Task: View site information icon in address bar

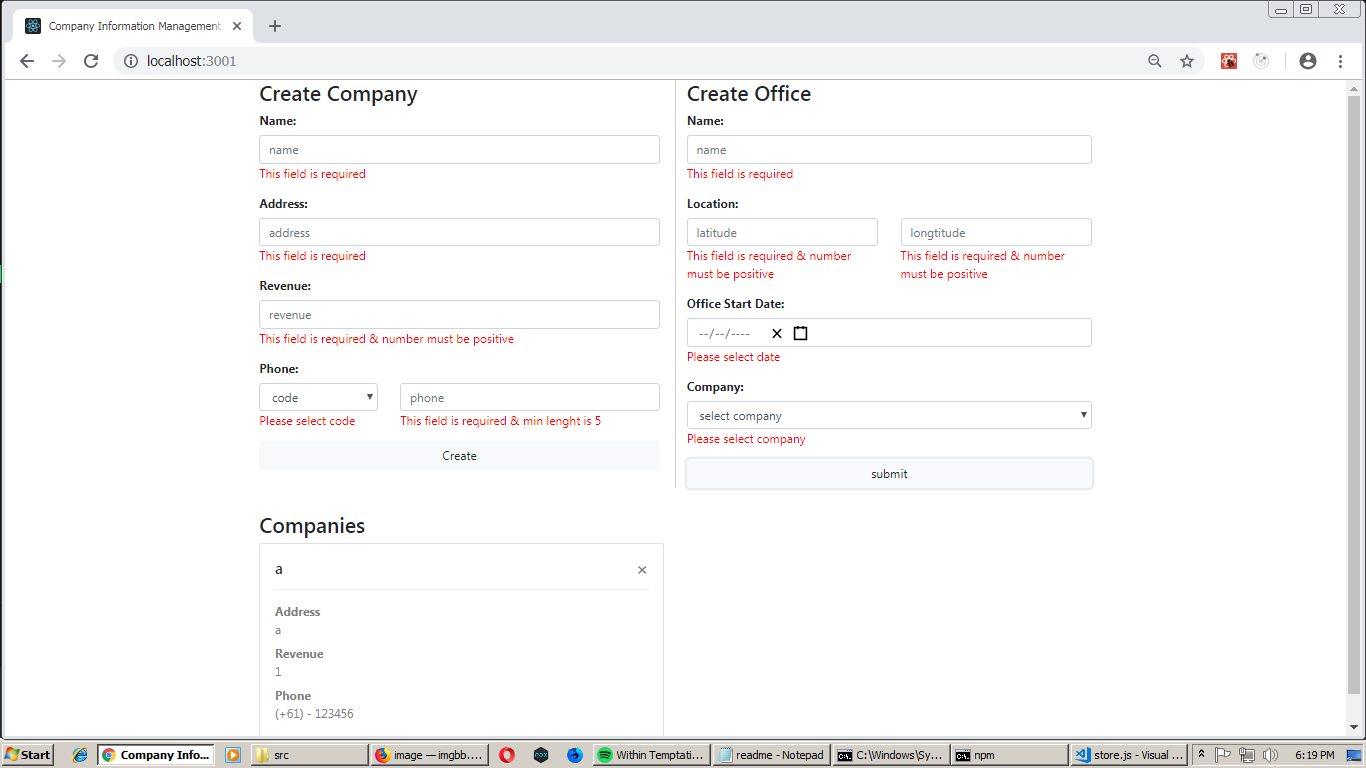Action: click(x=130, y=61)
